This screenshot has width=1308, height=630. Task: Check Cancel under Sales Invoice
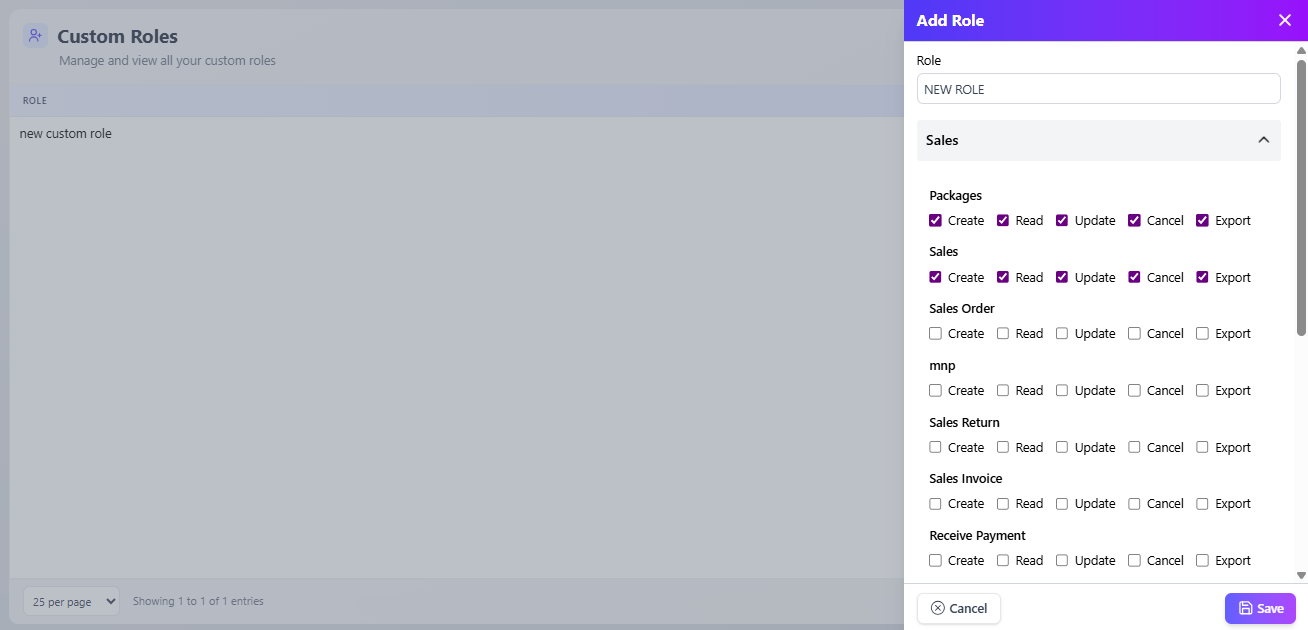click(1134, 503)
